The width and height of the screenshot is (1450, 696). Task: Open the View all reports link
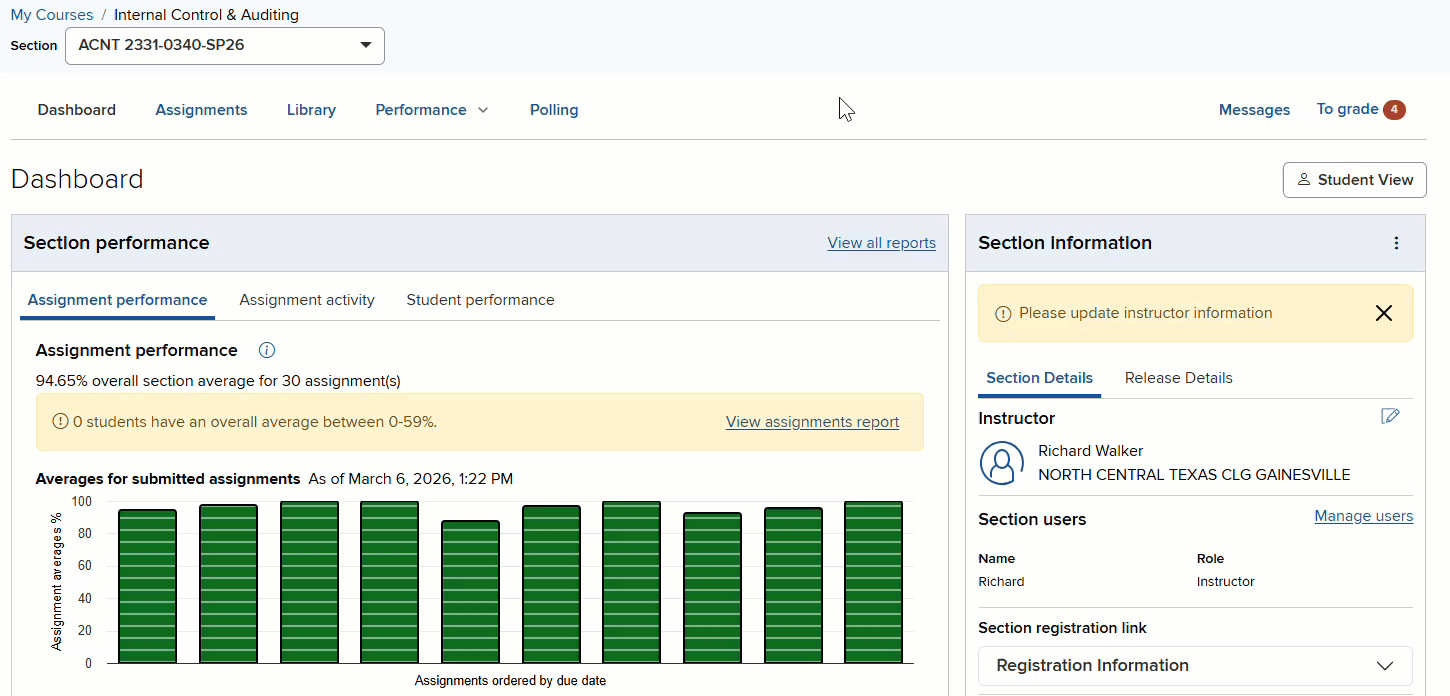click(881, 243)
